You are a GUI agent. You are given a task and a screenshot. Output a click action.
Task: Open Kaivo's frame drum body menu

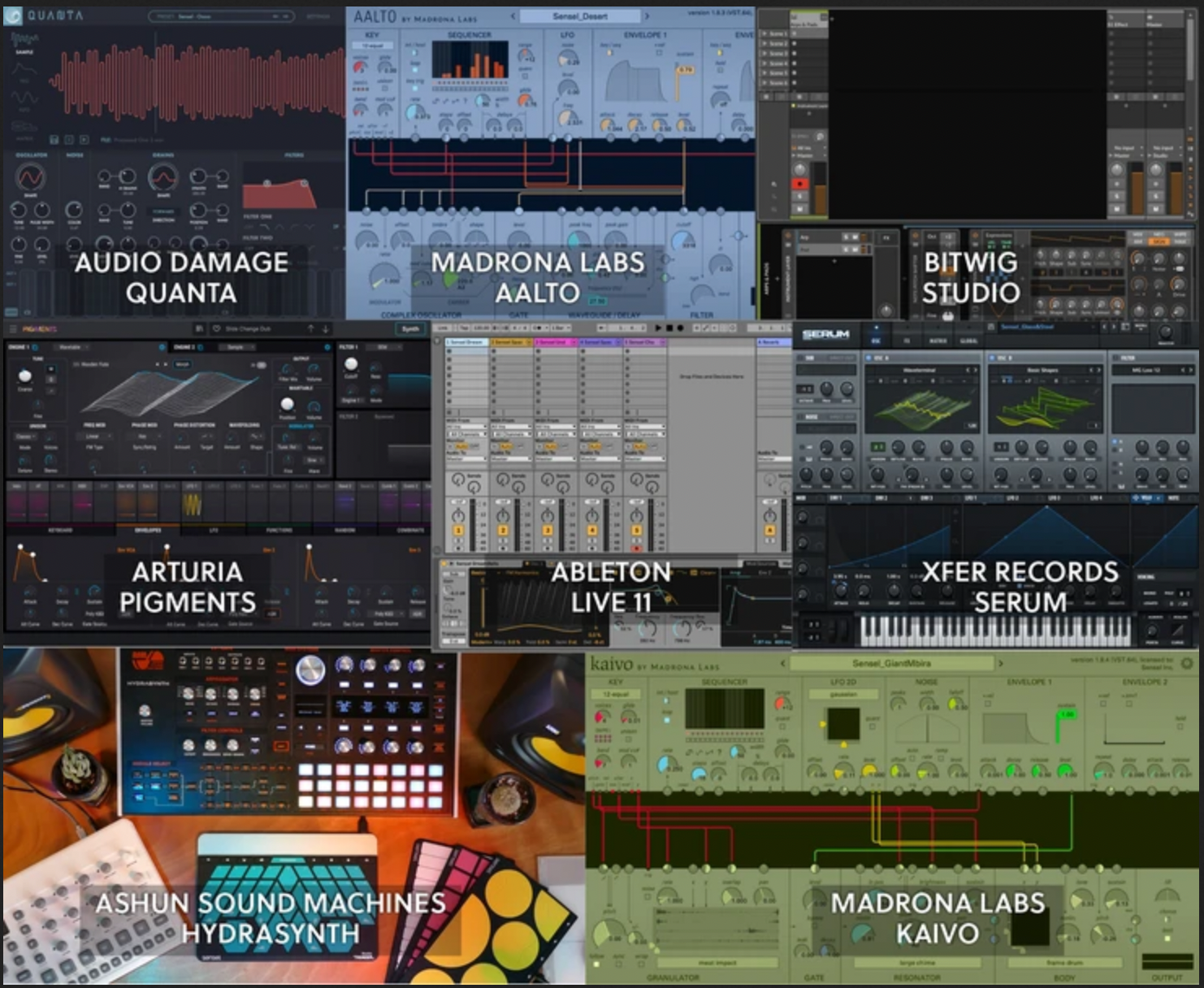[1064, 962]
